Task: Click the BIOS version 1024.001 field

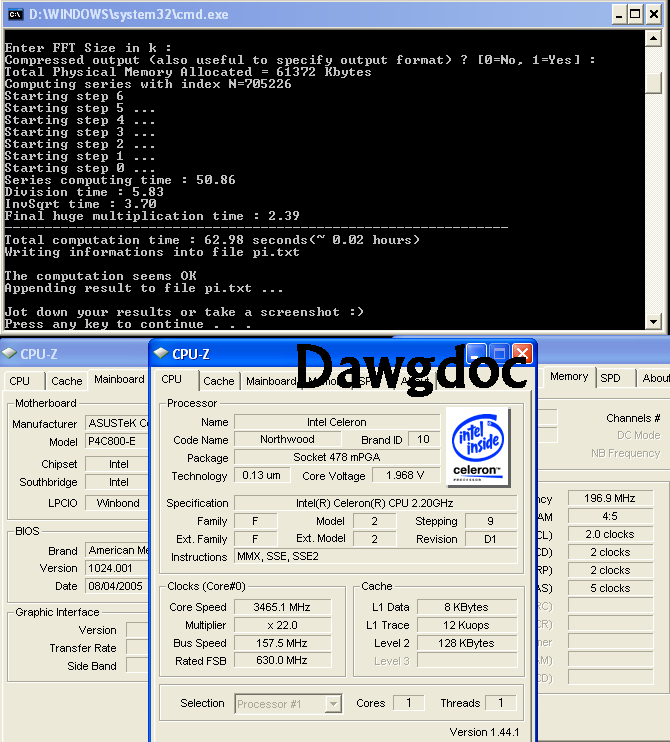Action: (x=117, y=568)
